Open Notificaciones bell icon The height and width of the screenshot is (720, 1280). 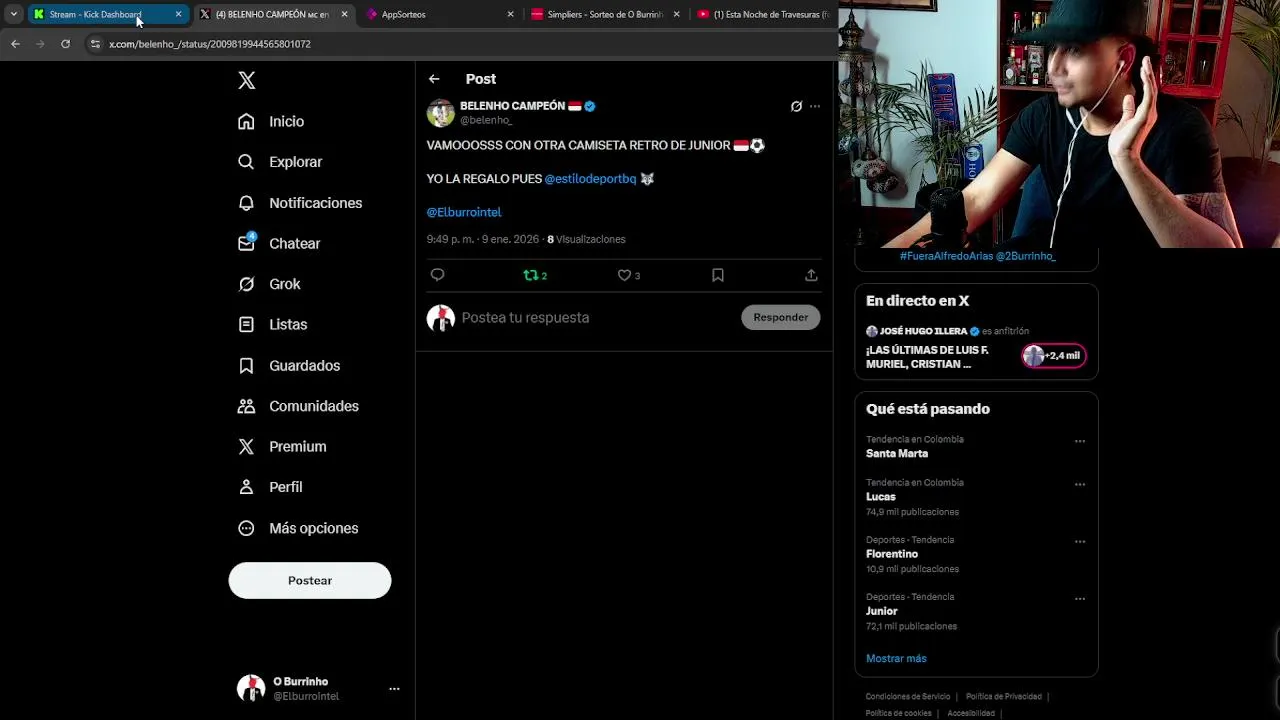coord(246,203)
